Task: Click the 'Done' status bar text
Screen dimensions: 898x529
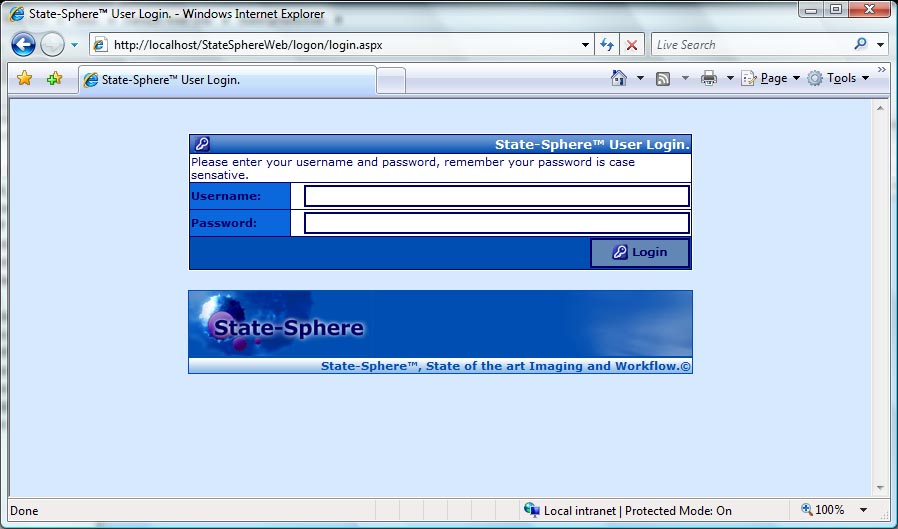Action: (x=24, y=511)
